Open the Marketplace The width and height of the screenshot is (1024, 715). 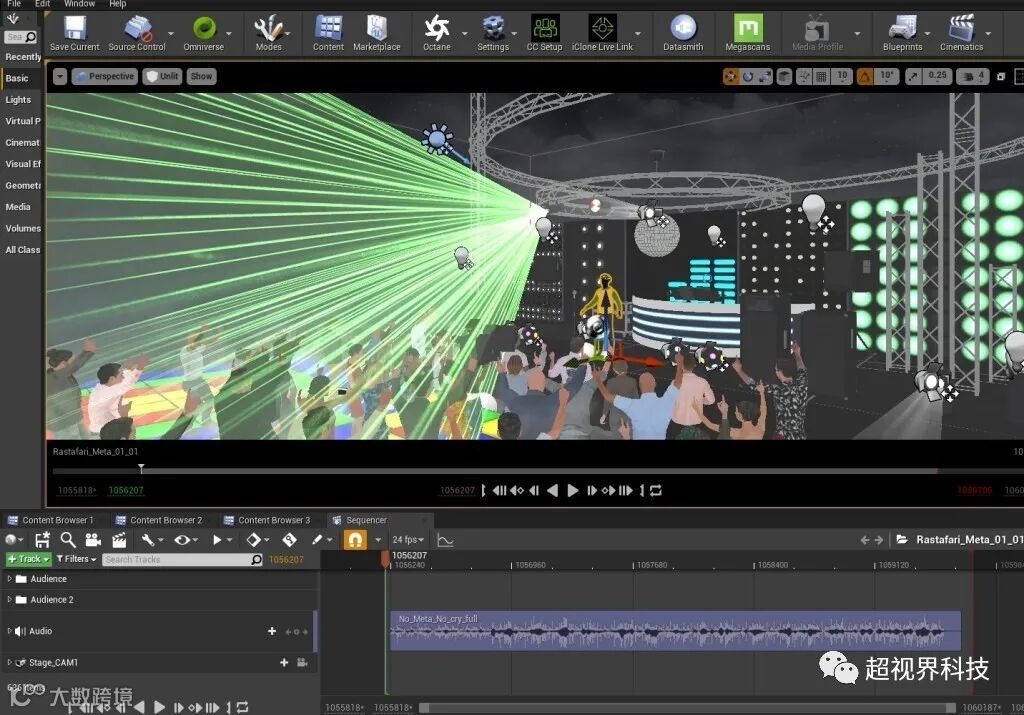377,33
